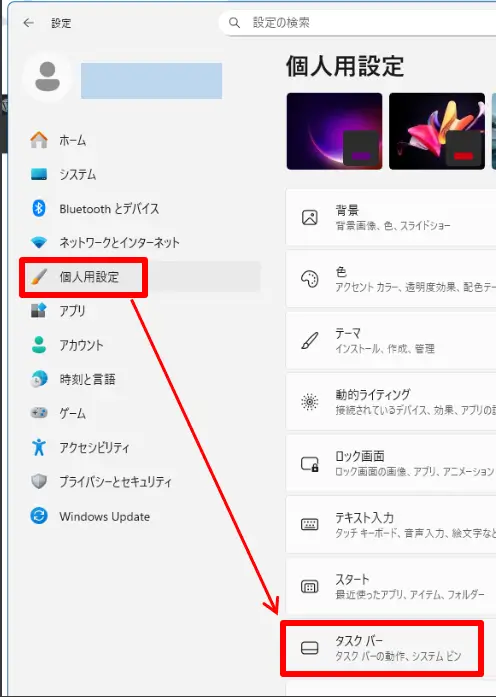The image size is (496, 697).
Task: Click the 背景 picture icon
Action: pos(310,217)
